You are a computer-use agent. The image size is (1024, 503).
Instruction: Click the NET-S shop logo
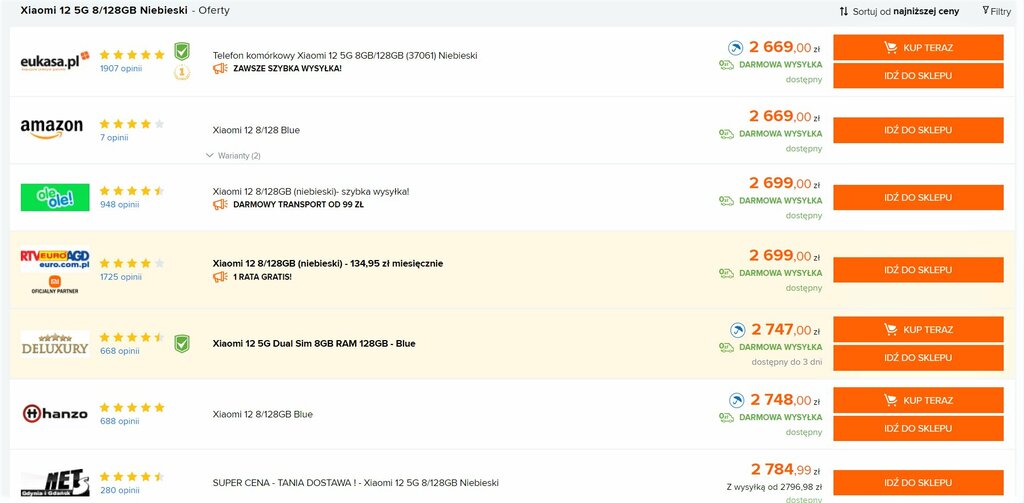55,483
